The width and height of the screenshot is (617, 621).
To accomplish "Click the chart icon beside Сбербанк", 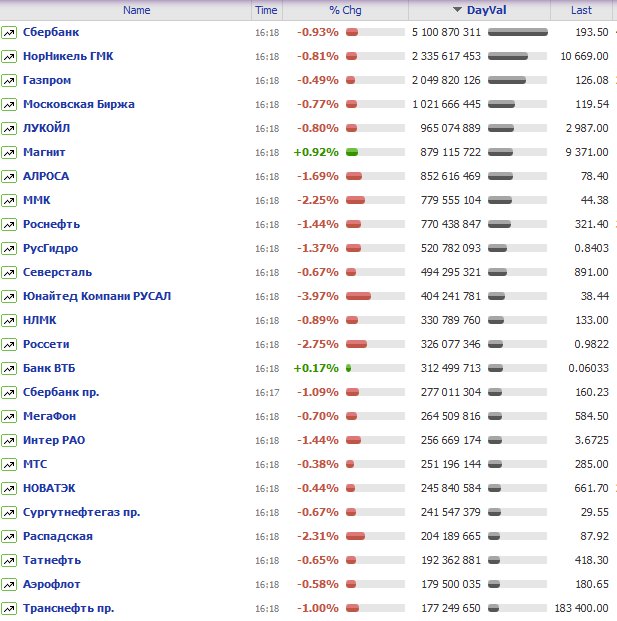I will pyautogui.click(x=9, y=32).
